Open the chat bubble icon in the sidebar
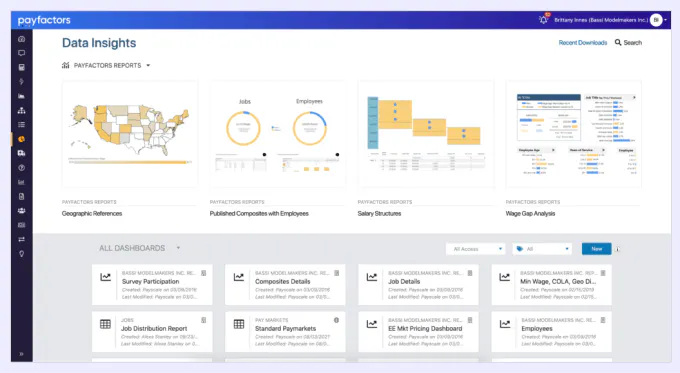Screen dimensions: 680x373 click(x=21, y=53)
